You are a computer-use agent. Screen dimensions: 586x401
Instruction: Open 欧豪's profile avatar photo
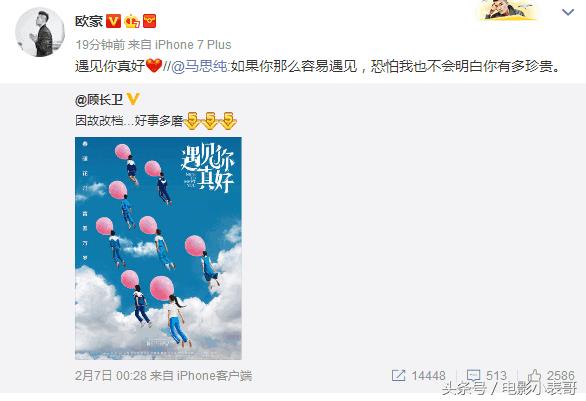[40, 32]
